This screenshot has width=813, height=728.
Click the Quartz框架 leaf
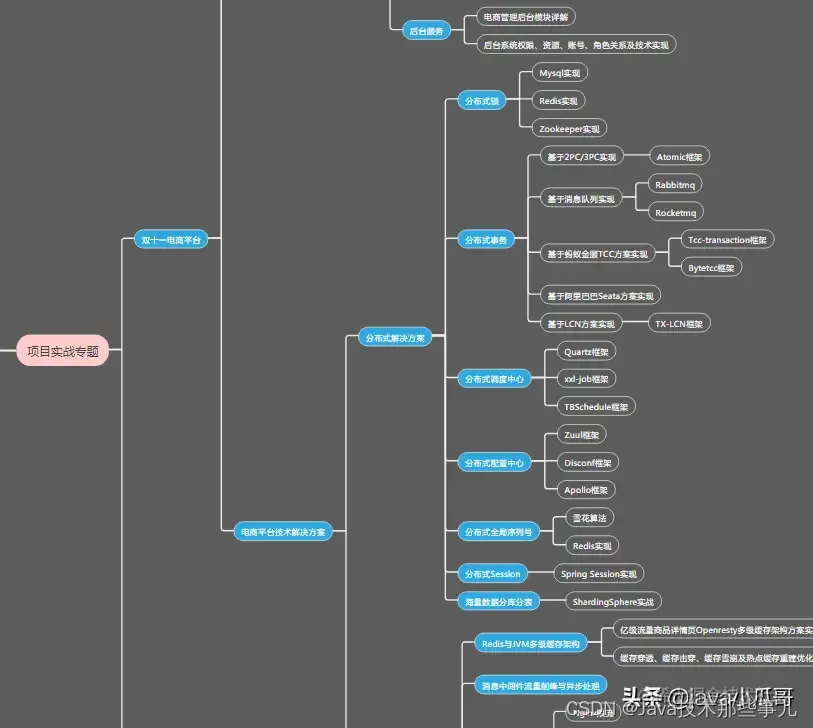pos(586,352)
